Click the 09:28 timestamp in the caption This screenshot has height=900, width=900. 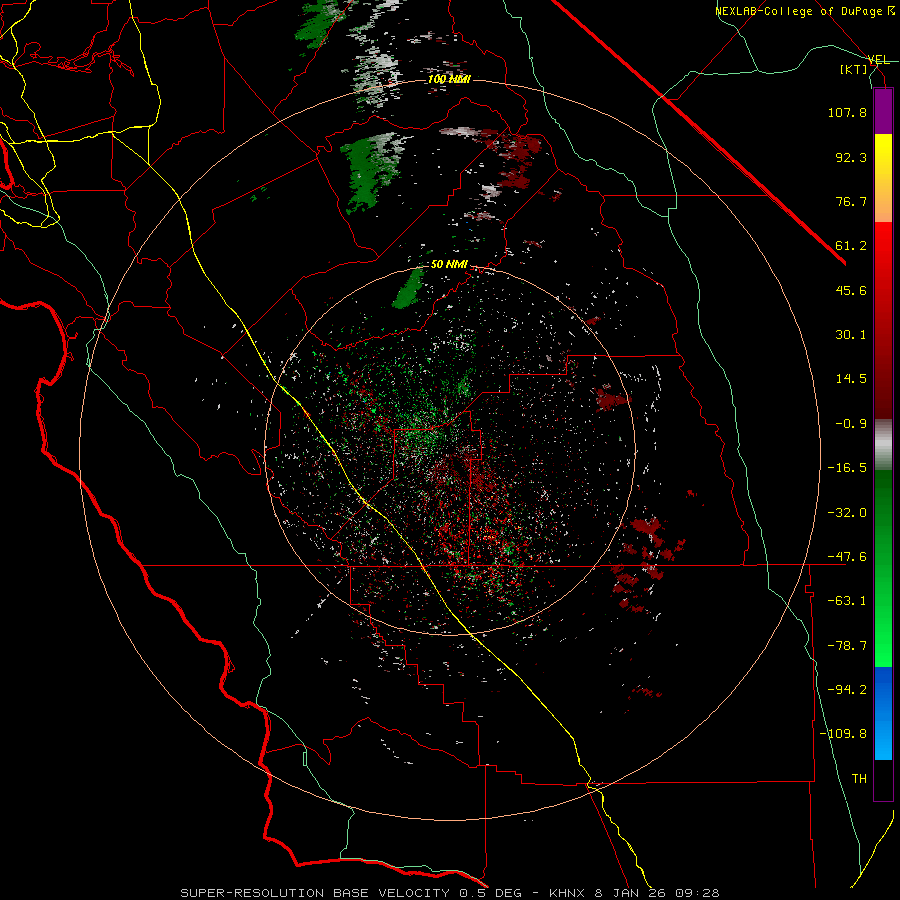click(x=697, y=893)
